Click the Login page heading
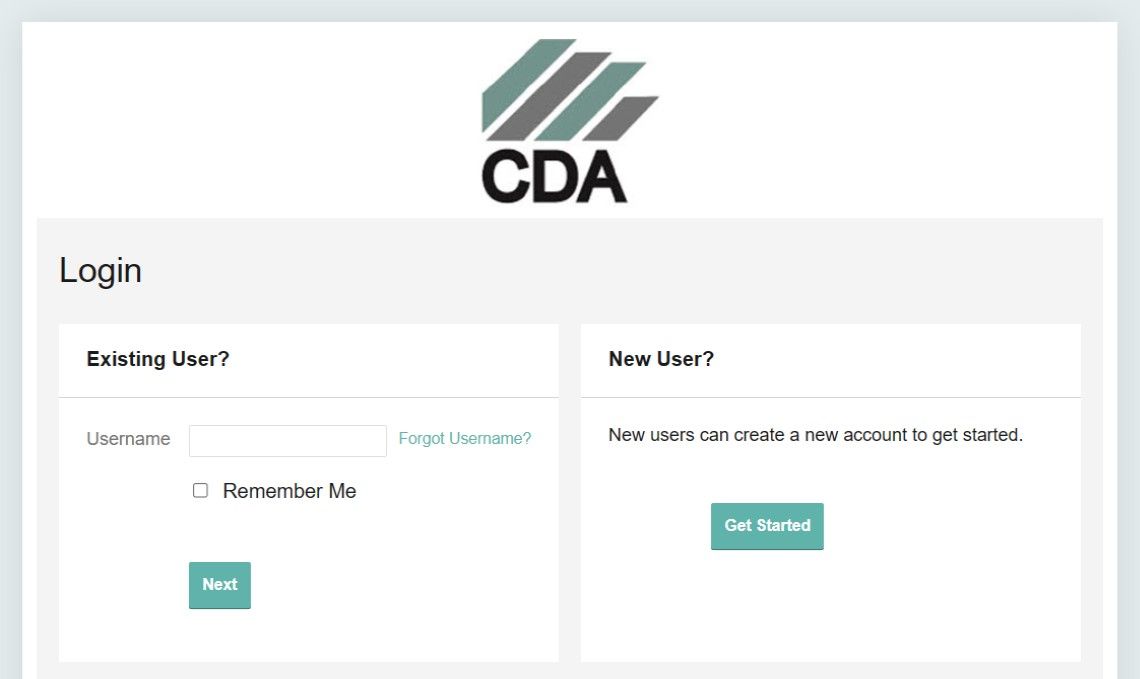The height and width of the screenshot is (679, 1140). coord(100,271)
